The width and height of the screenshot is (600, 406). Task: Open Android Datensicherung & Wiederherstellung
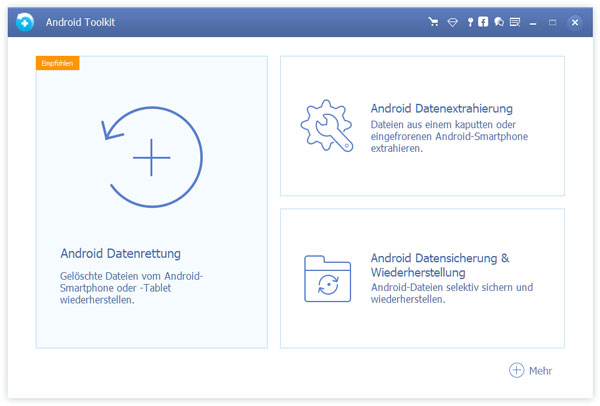click(x=422, y=278)
